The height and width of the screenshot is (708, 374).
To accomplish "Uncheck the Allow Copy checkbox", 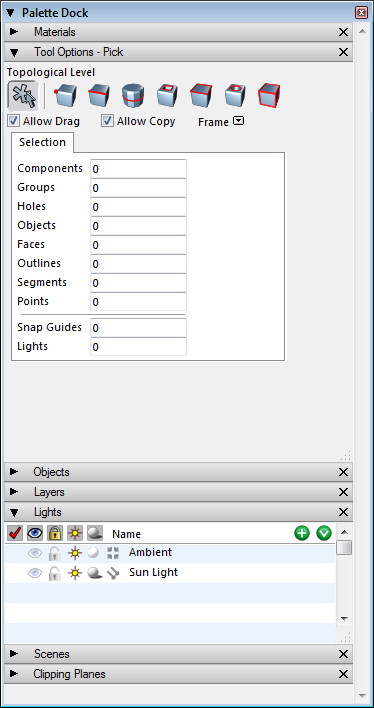I will click(x=107, y=121).
